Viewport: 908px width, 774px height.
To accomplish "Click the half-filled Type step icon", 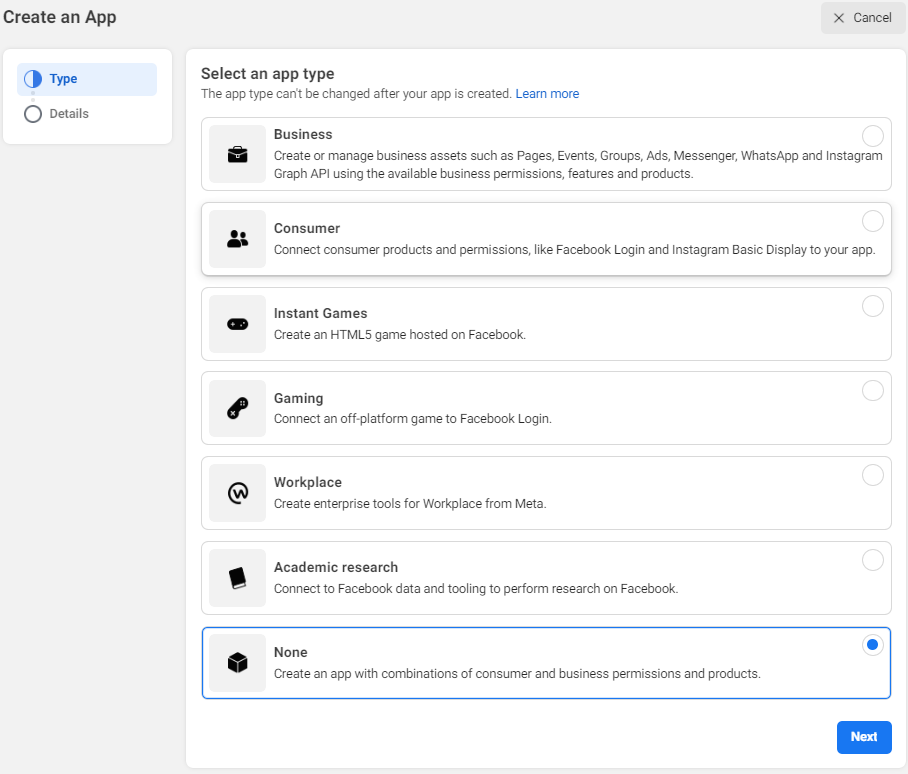I will (33, 79).
